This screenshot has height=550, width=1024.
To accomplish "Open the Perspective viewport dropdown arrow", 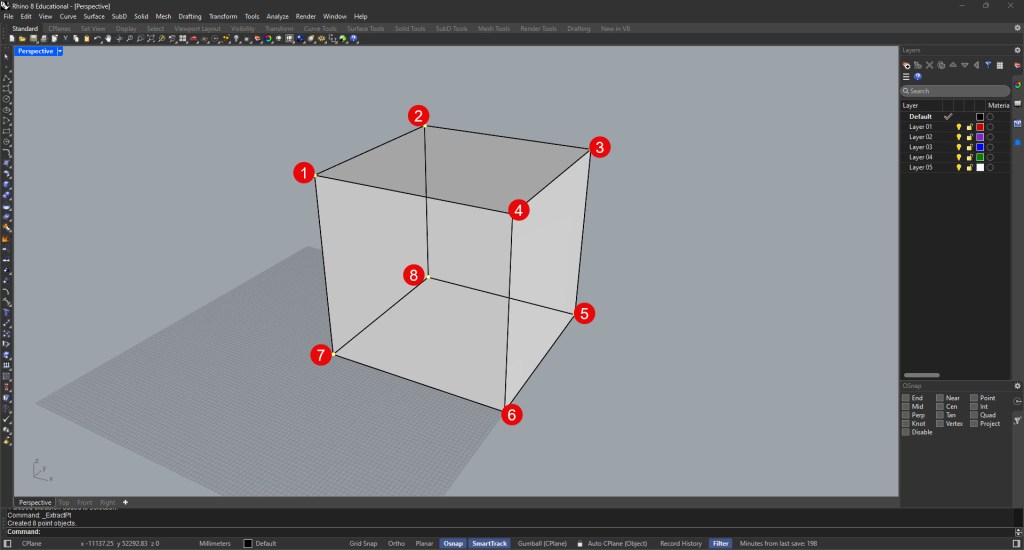I will [60, 50].
